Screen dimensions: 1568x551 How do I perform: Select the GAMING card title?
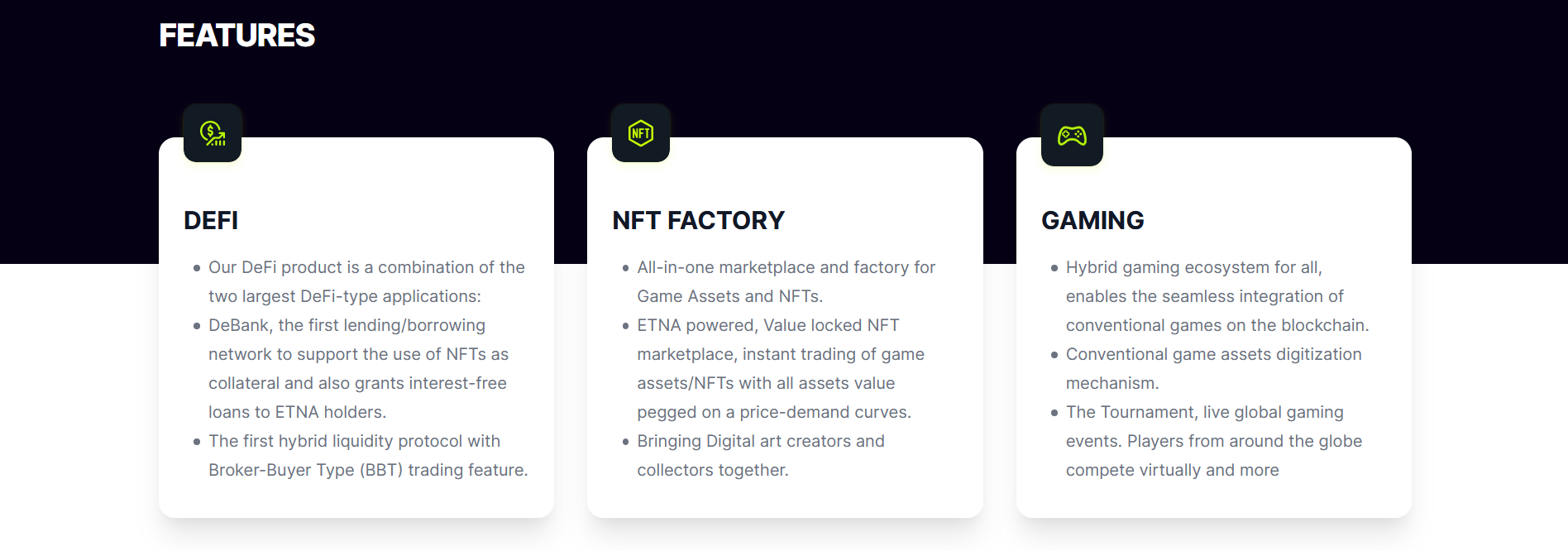1092,220
